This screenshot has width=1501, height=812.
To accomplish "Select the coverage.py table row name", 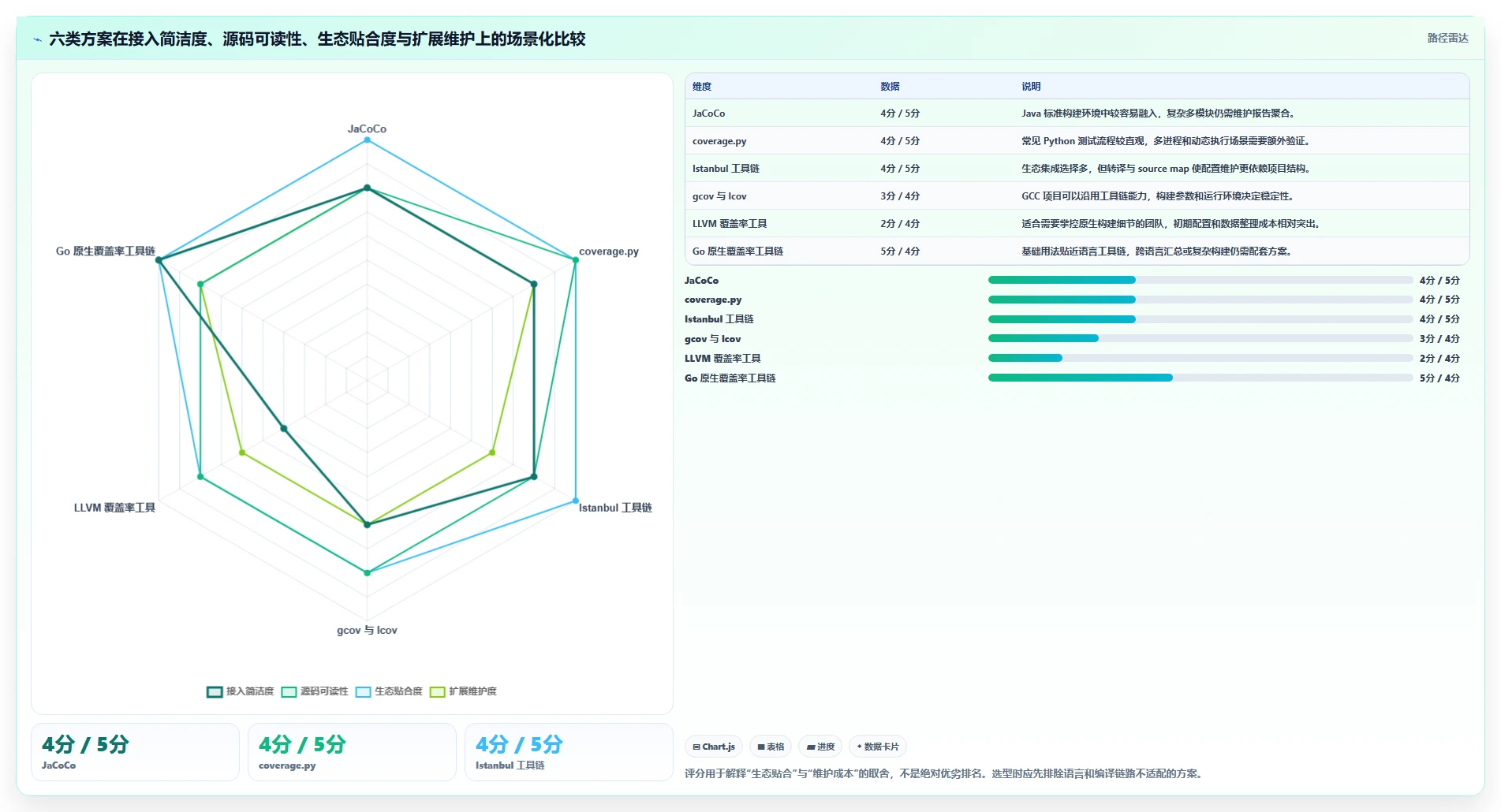I will pyautogui.click(x=719, y=141).
